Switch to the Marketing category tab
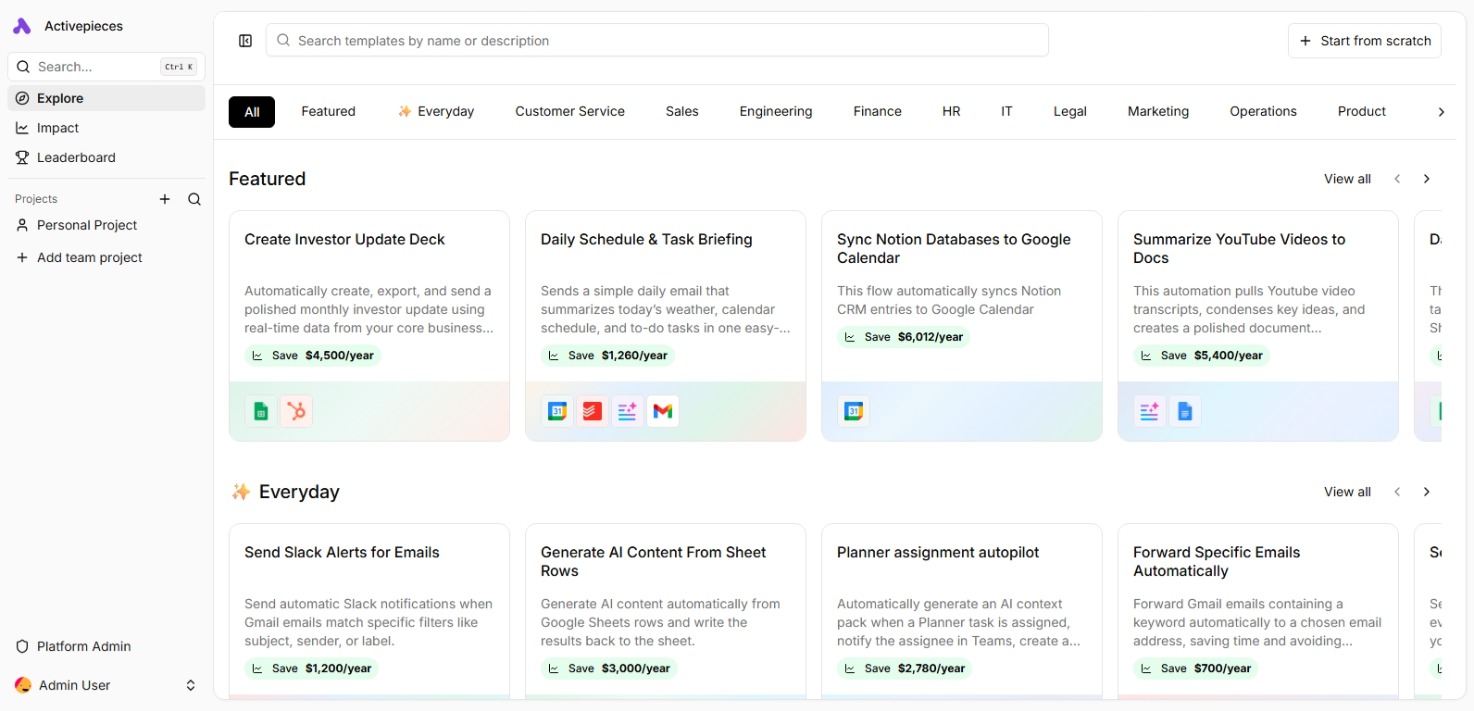 (x=1158, y=112)
